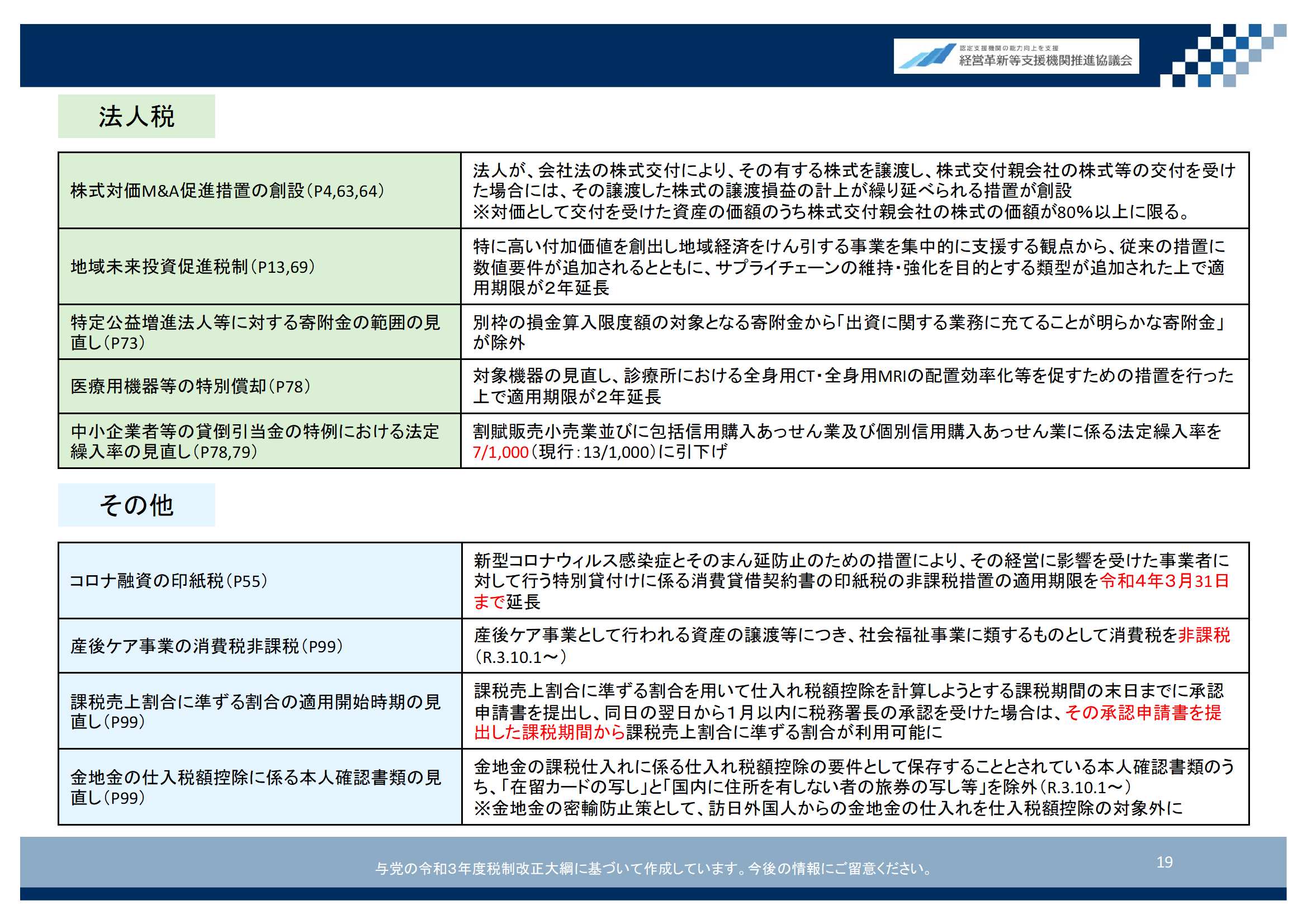Click the 産後ケア事業の消費税非課税 row label
The image size is (1307, 924).
click(206, 646)
